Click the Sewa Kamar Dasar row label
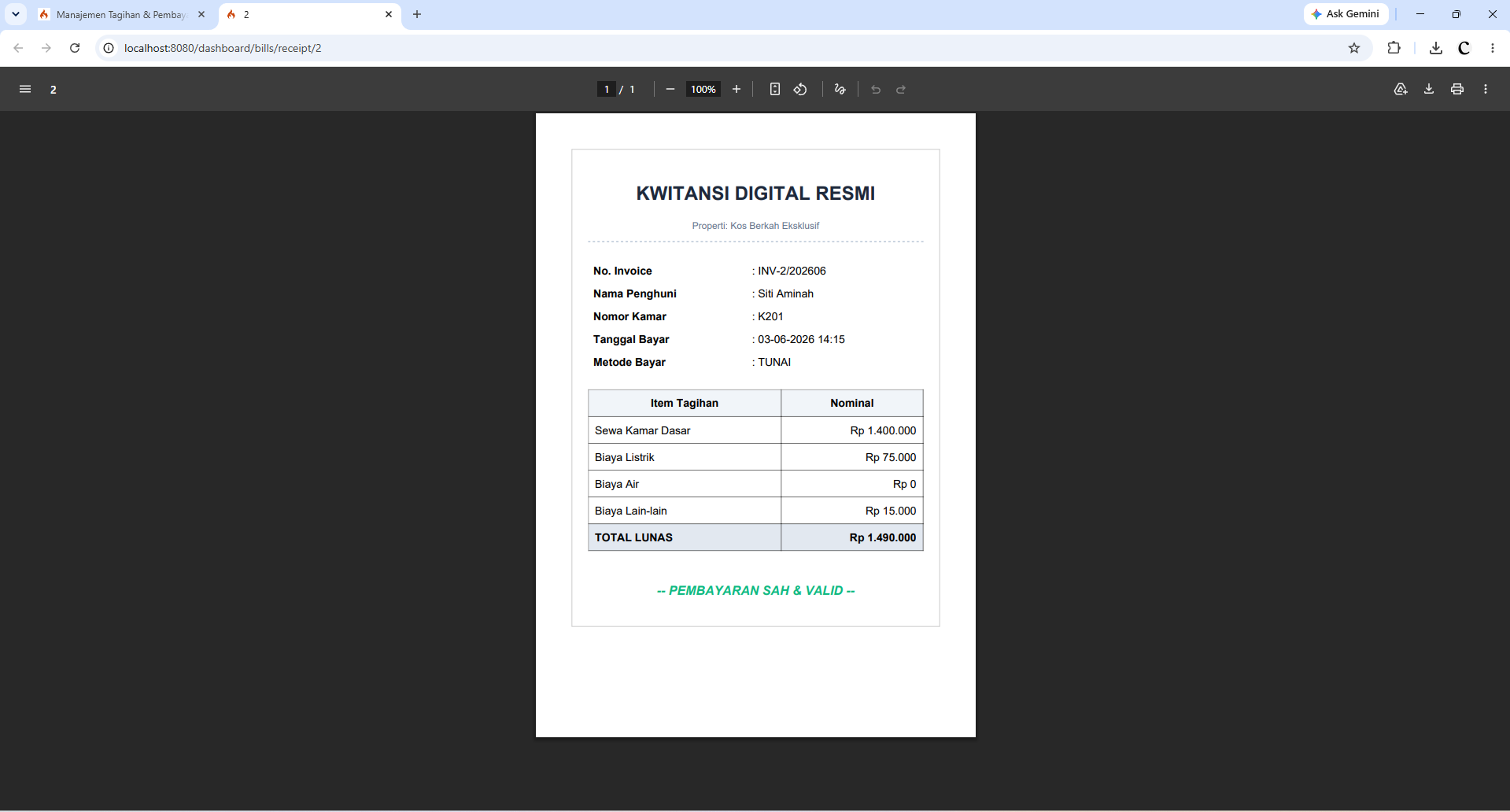The image size is (1510, 812). tap(642, 430)
